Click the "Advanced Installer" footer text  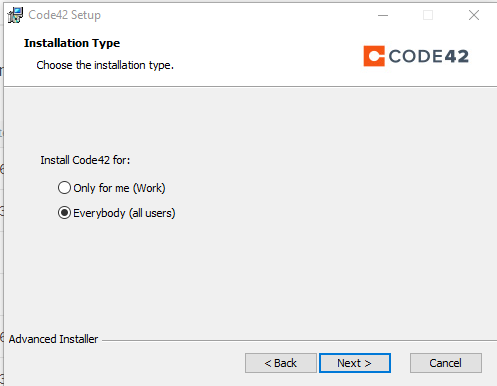pos(53,339)
